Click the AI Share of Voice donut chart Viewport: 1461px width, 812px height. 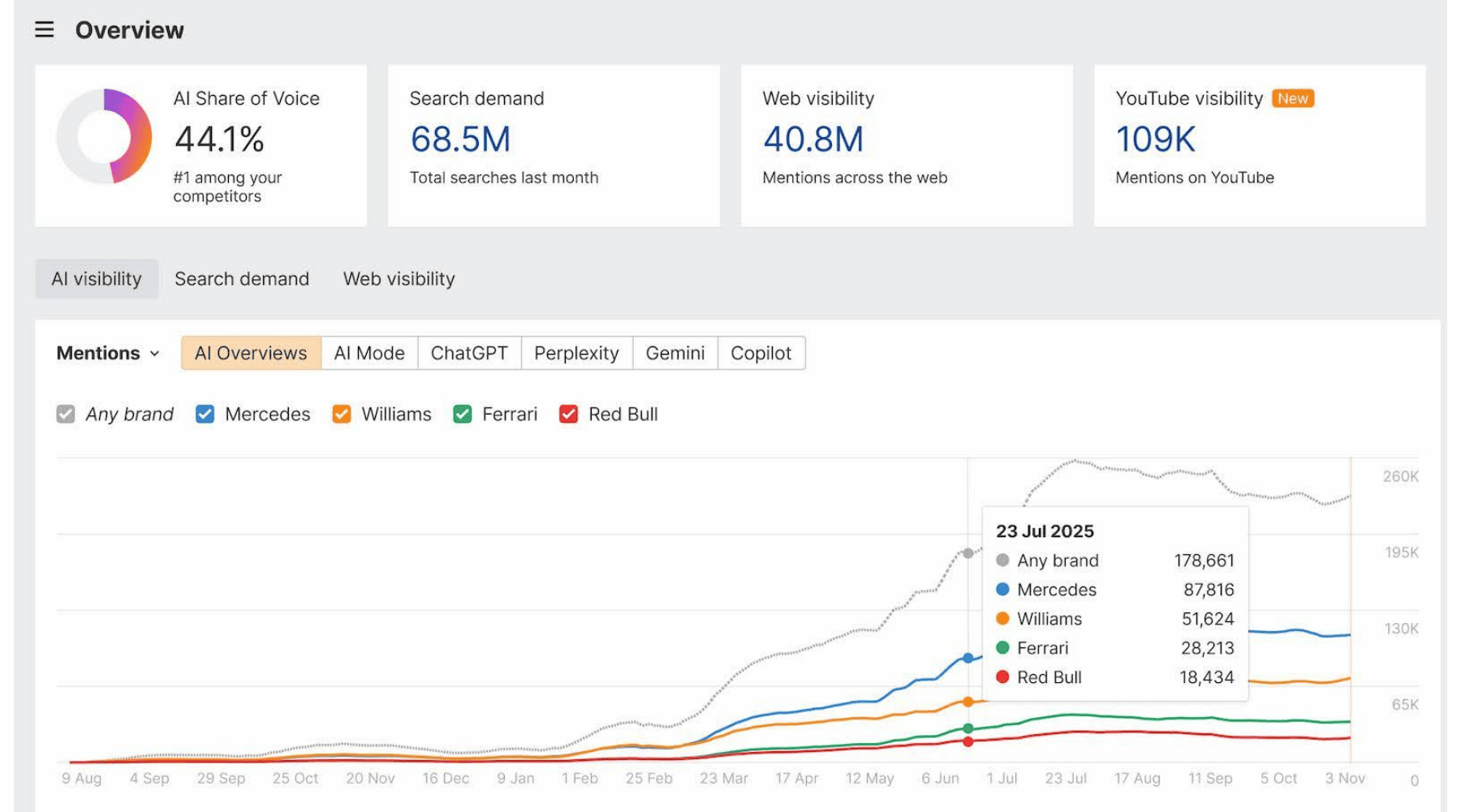105,136
